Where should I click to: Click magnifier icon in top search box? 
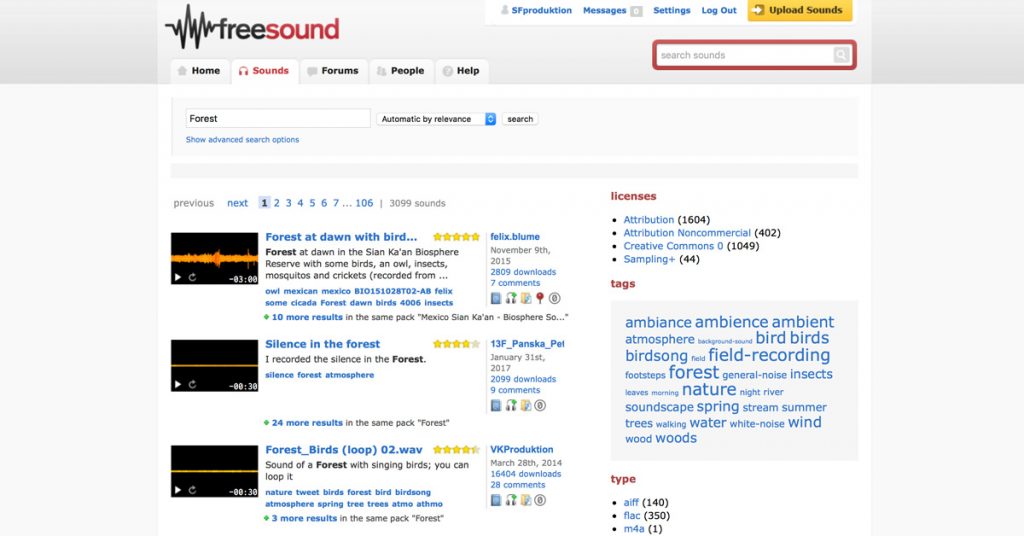tap(841, 55)
